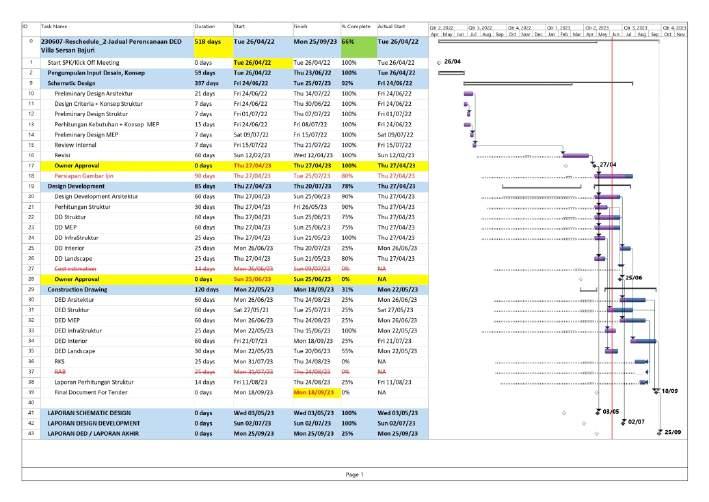Click the DED Interior Gantt bar
The width and height of the screenshot is (709, 502).
pyautogui.click(x=643, y=341)
